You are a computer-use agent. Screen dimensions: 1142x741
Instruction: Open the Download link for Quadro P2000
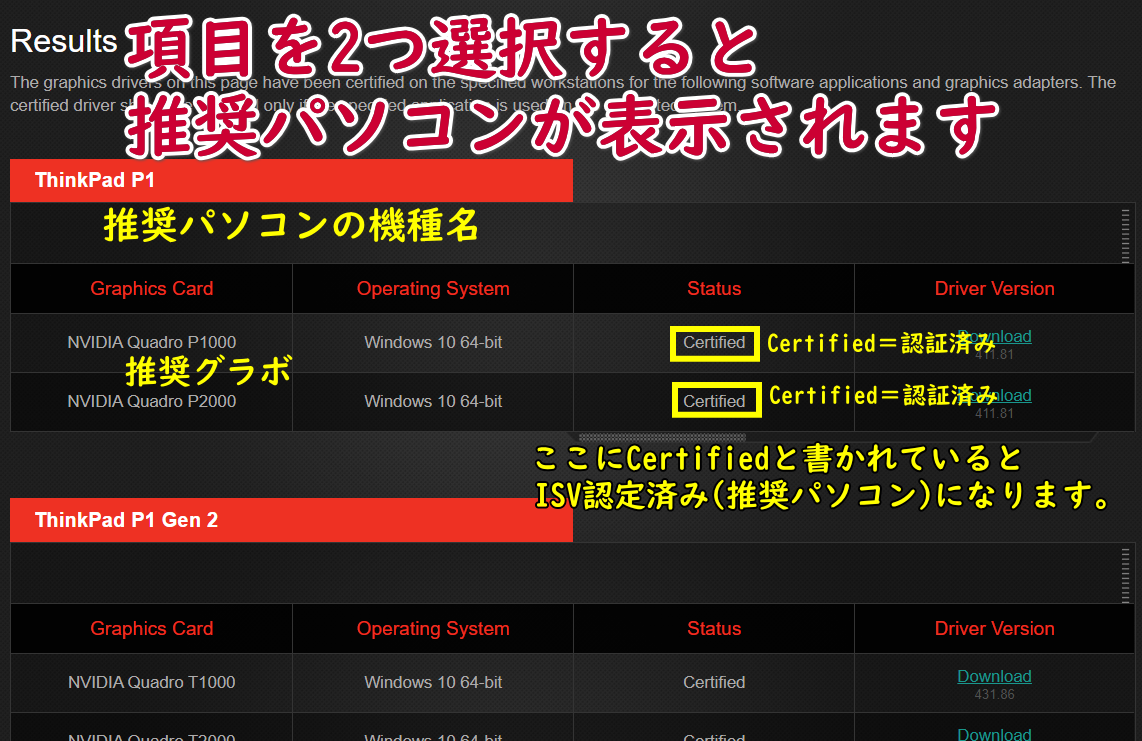coord(994,396)
